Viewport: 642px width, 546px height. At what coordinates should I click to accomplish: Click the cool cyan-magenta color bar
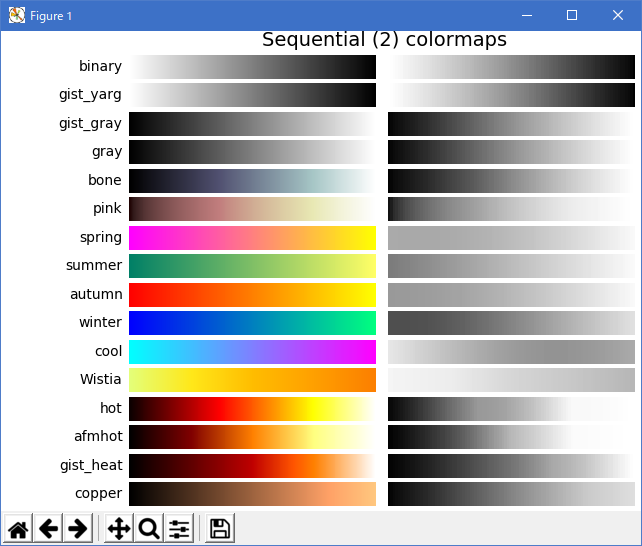(x=252, y=352)
